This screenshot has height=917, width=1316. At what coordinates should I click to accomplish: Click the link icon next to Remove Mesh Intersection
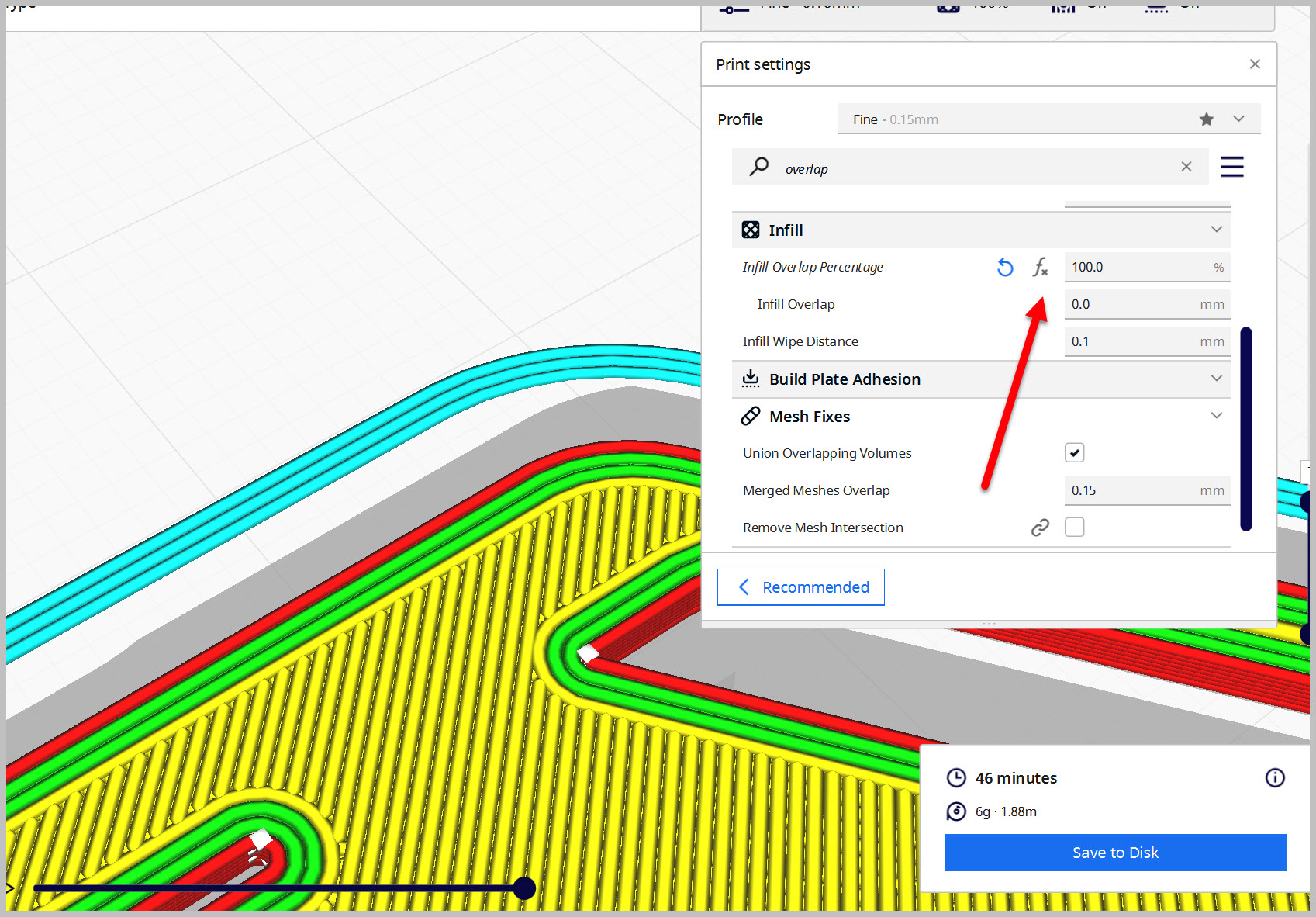pyautogui.click(x=1041, y=527)
